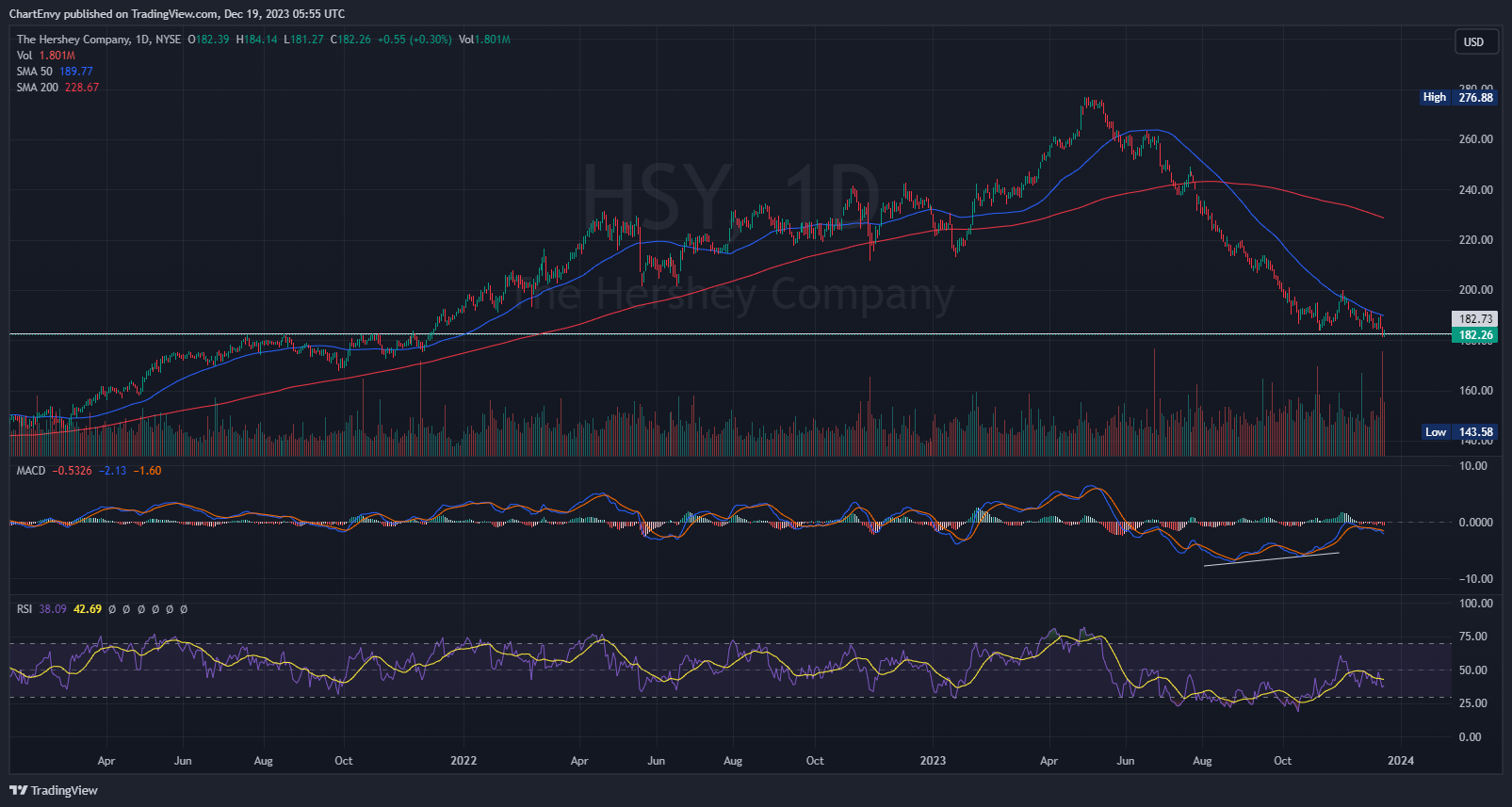This screenshot has height=807, width=1512.
Task: Click the MACD 0.0000 scale label
Action: coord(1475,523)
